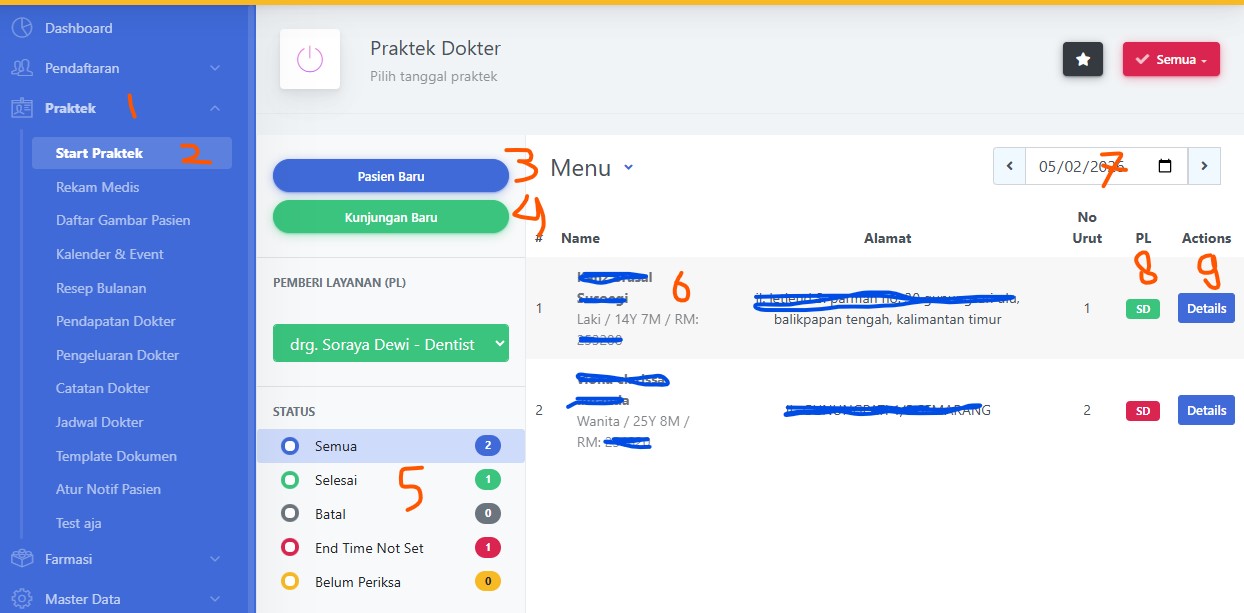The image size is (1244, 613).
Task: Click the star favorite button
Action: coord(1082,59)
